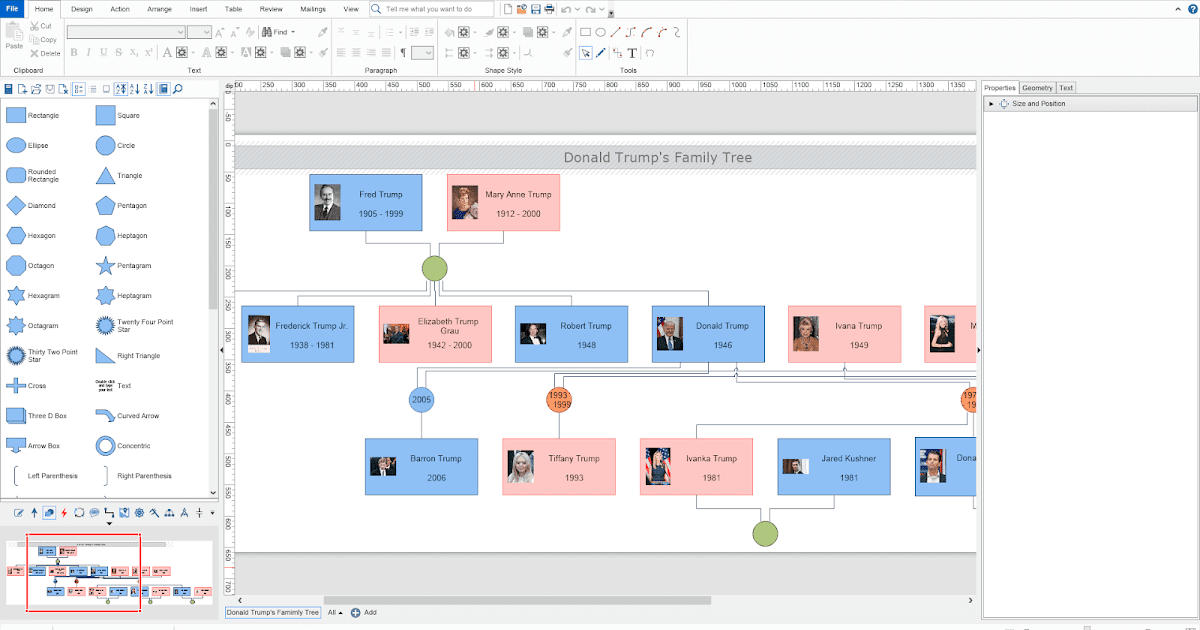Select the Text tool in the Tools group
The width and height of the screenshot is (1200, 630).
coord(632,52)
